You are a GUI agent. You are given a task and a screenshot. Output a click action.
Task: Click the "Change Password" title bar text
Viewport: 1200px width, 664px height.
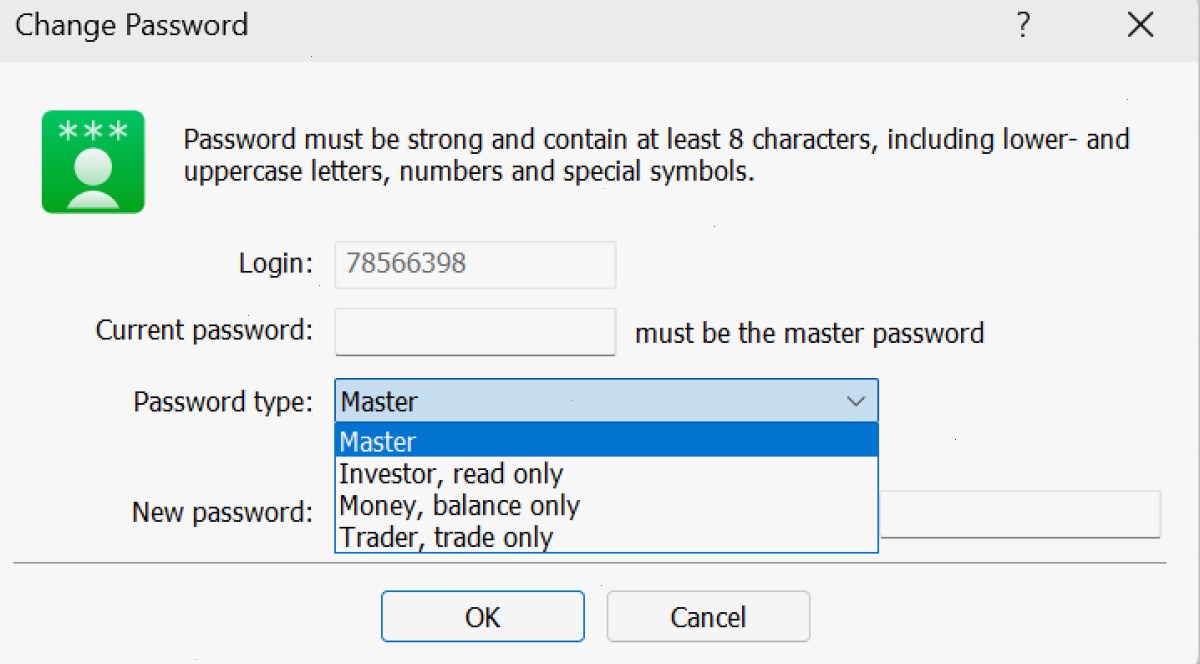coord(131,25)
